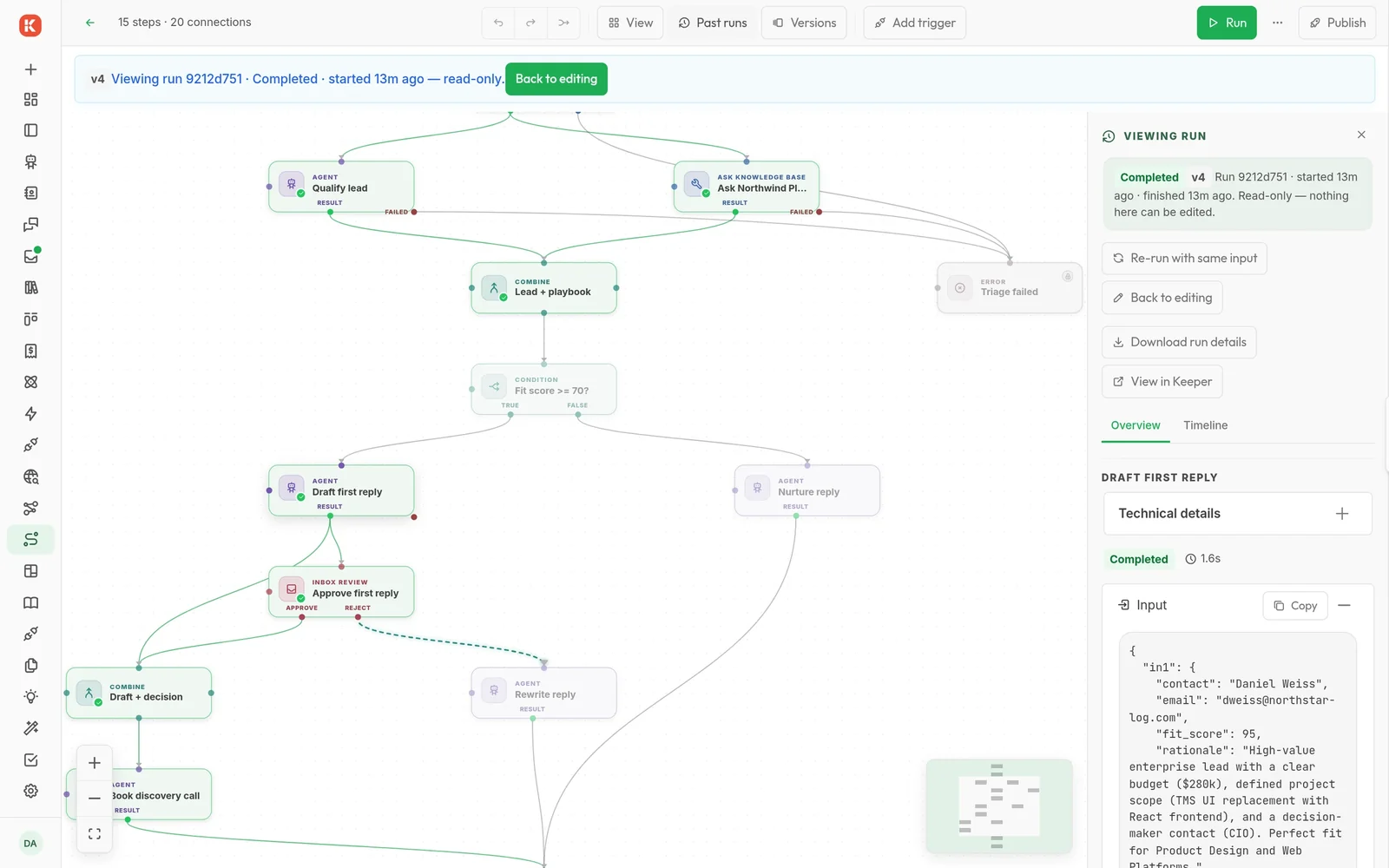Zoom in on the workflow canvas
Image resolution: width=1389 pixels, height=868 pixels.
[95, 763]
